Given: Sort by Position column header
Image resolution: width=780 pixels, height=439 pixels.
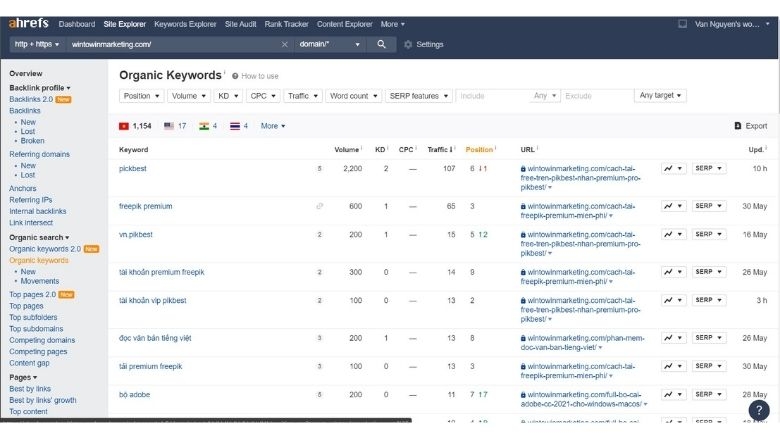Looking at the screenshot, I should pos(480,149).
